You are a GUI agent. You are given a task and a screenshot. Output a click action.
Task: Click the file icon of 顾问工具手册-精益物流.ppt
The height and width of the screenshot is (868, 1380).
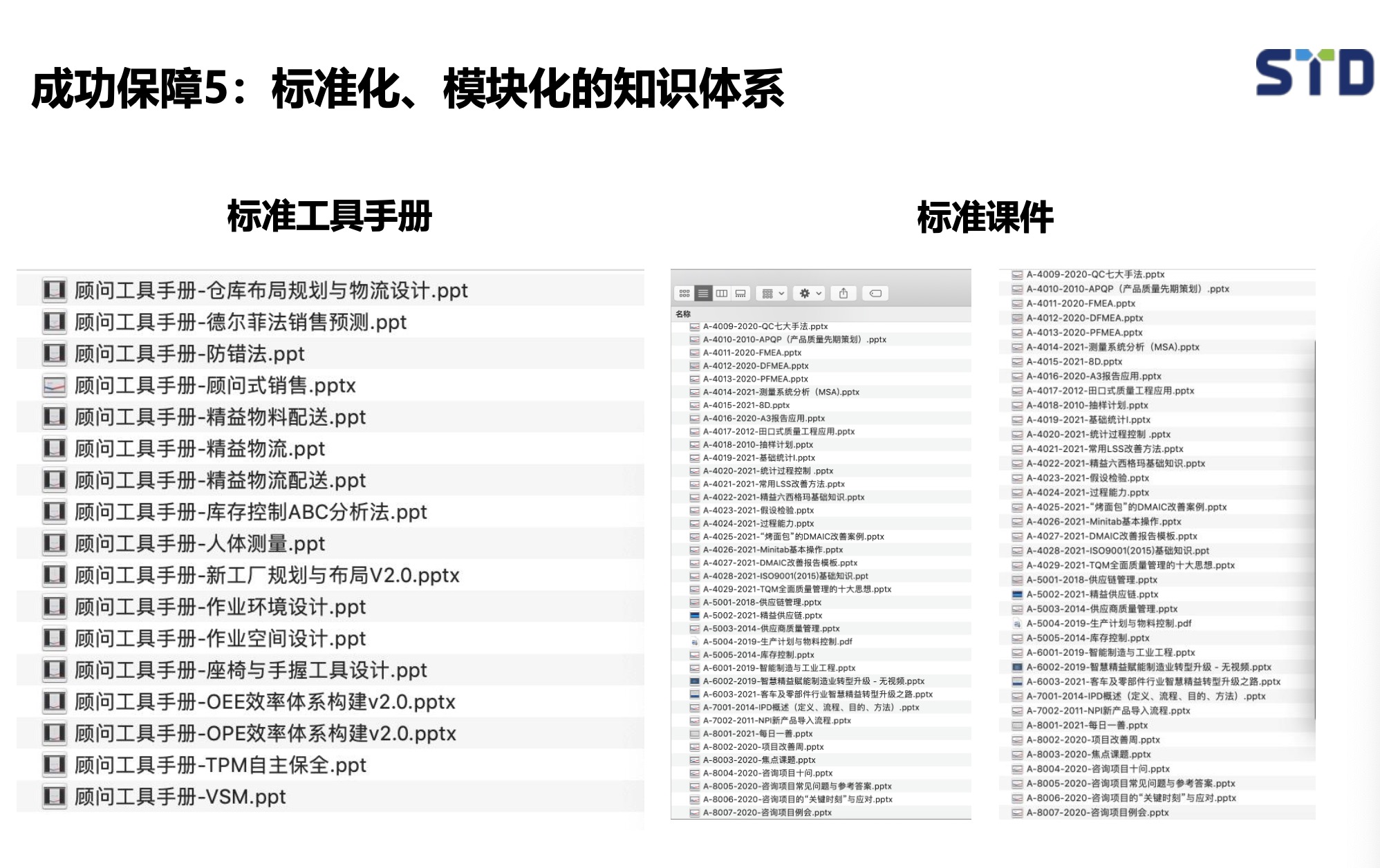click(x=55, y=449)
